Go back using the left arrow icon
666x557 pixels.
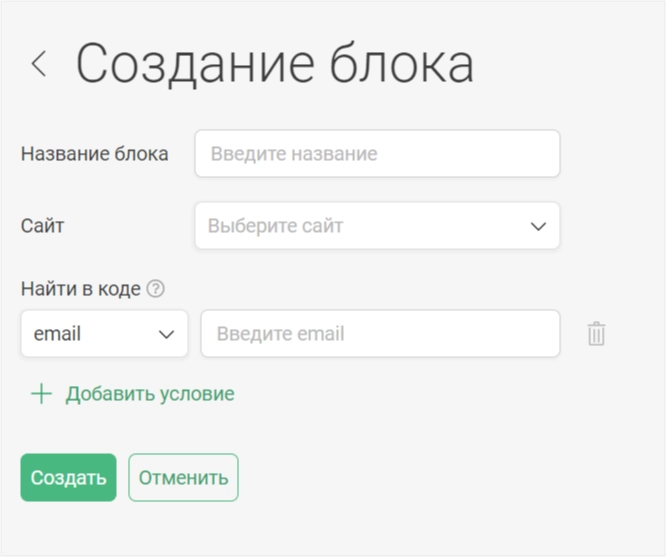[x=39, y=64]
